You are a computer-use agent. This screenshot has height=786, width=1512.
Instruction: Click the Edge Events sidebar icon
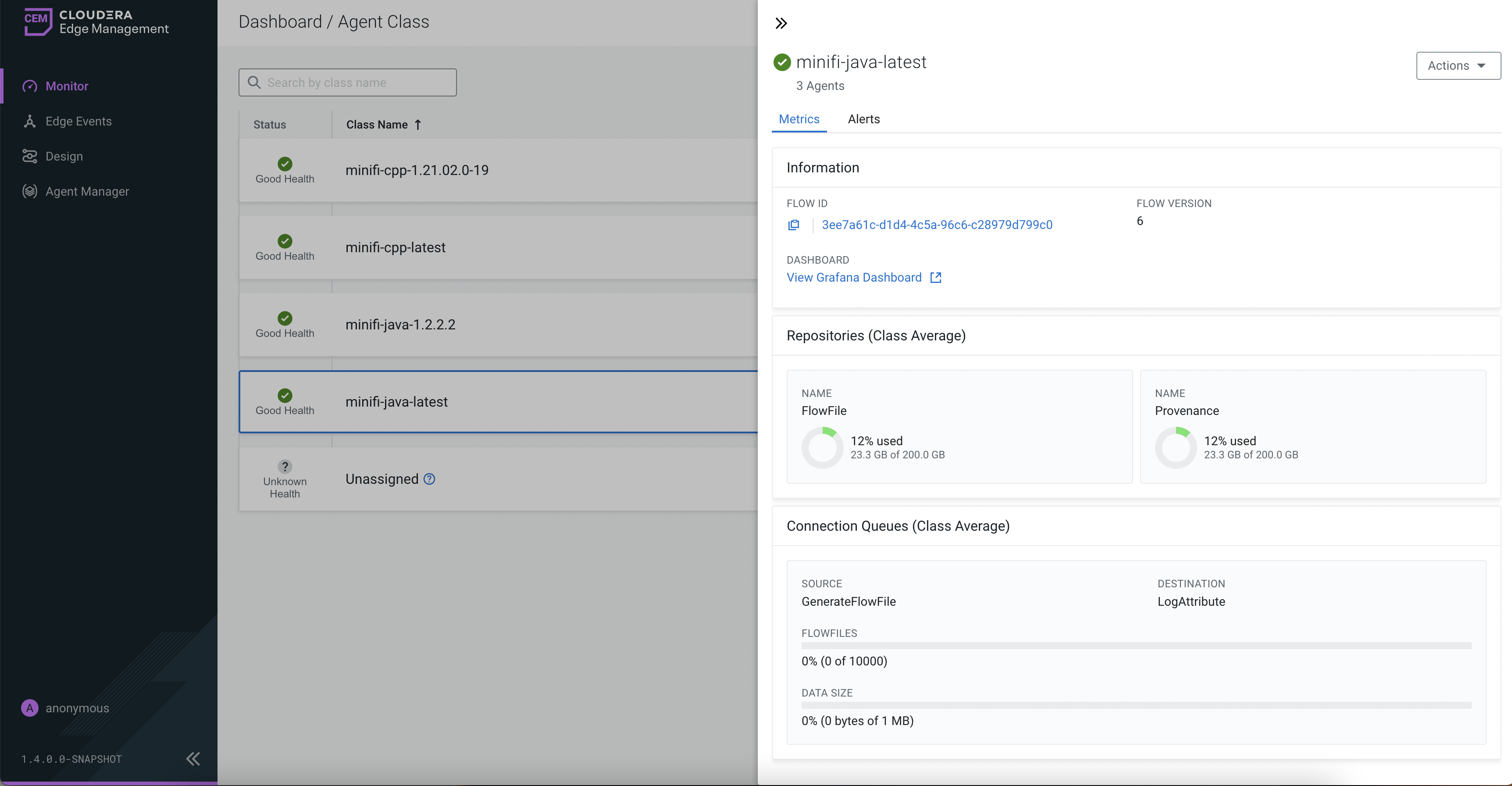point(30,121)
